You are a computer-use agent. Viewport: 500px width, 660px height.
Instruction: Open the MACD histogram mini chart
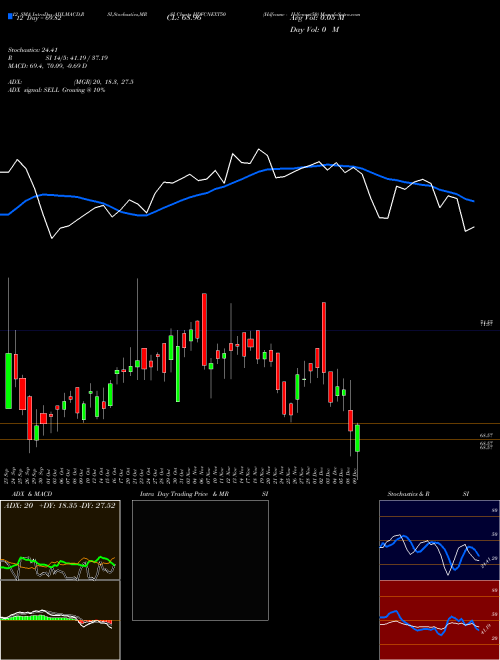pos(60,620)
